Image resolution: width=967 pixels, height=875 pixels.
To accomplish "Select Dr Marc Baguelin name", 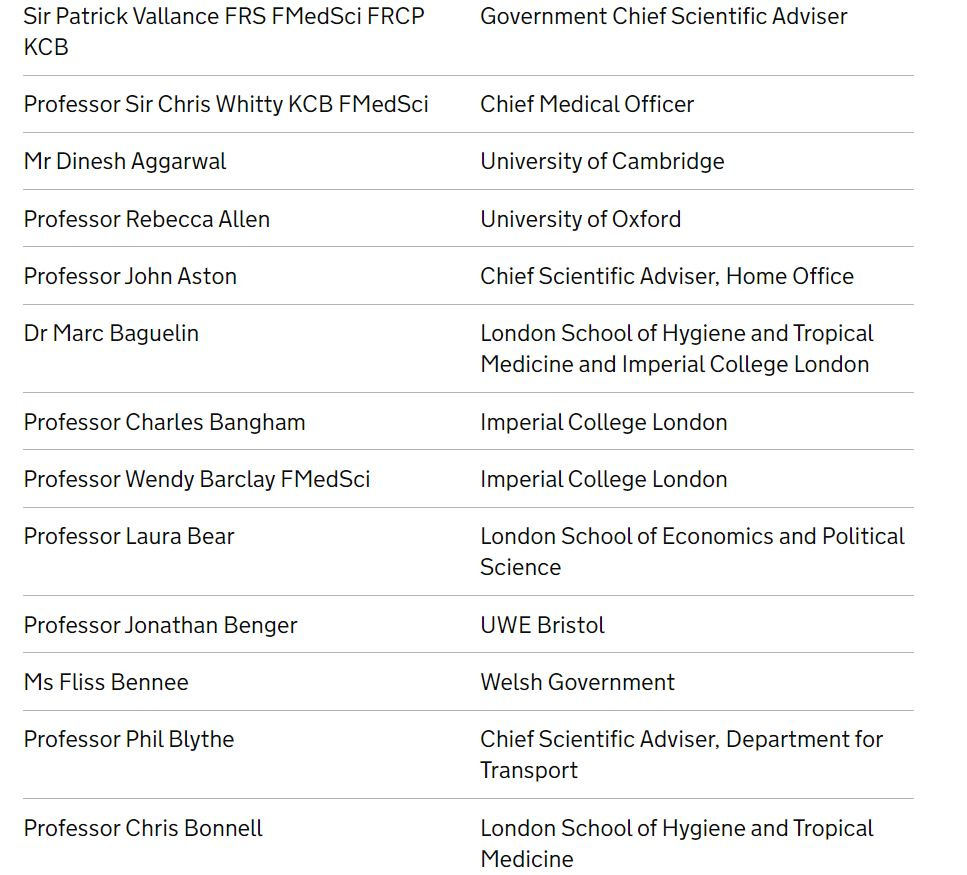I will click(x=111, y=334).
